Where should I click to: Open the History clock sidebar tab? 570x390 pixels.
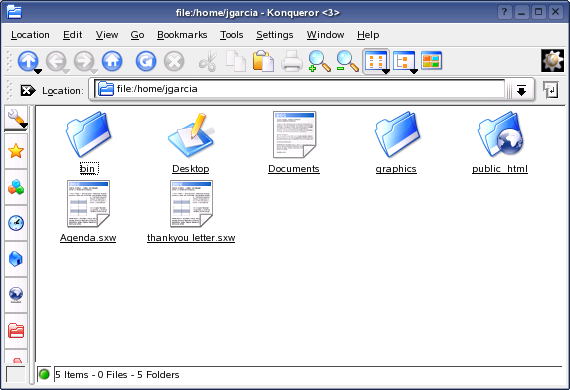(16, 223)
